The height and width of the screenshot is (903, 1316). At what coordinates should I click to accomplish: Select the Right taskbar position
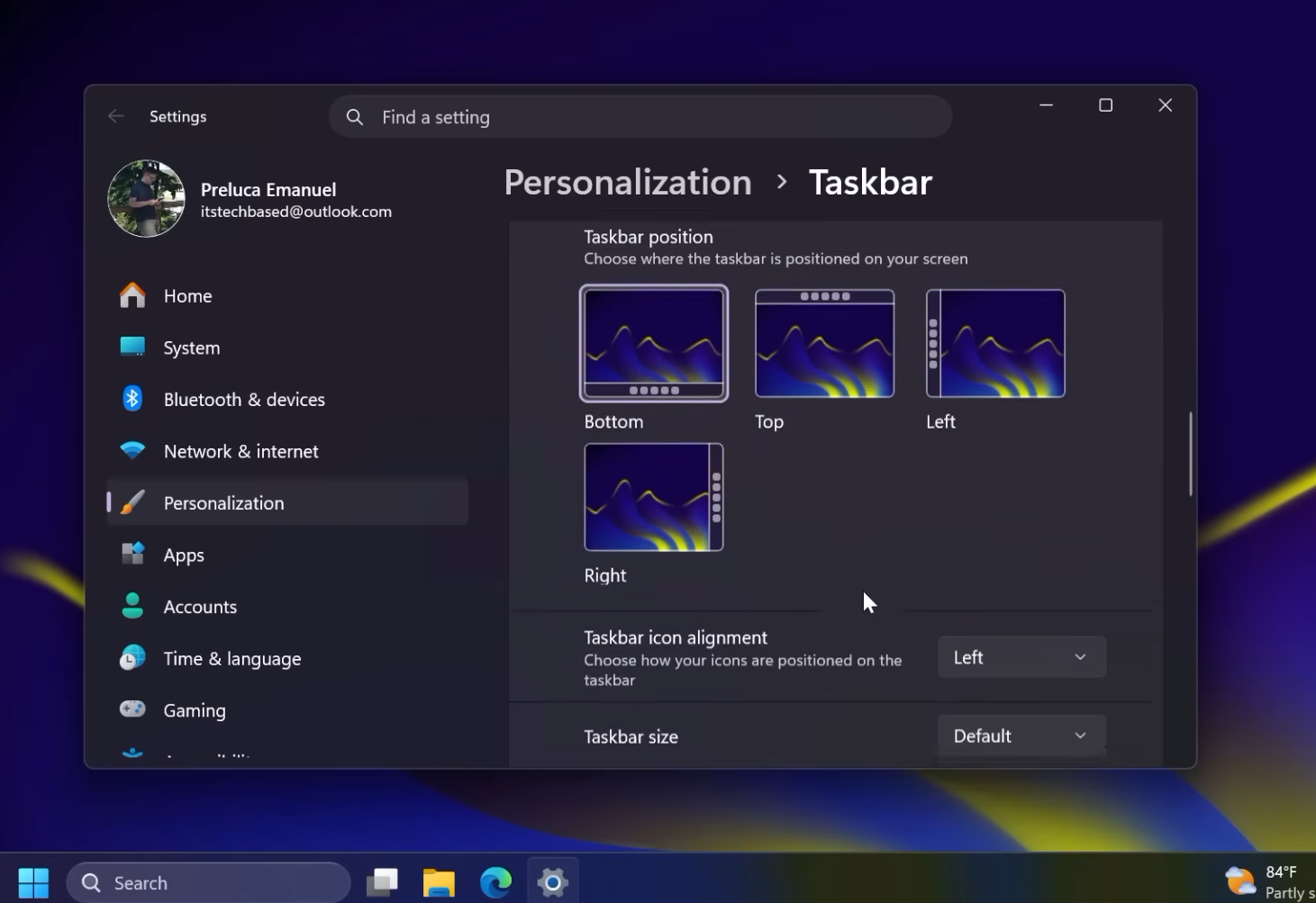pyautogui.click(x=654, y=497)
